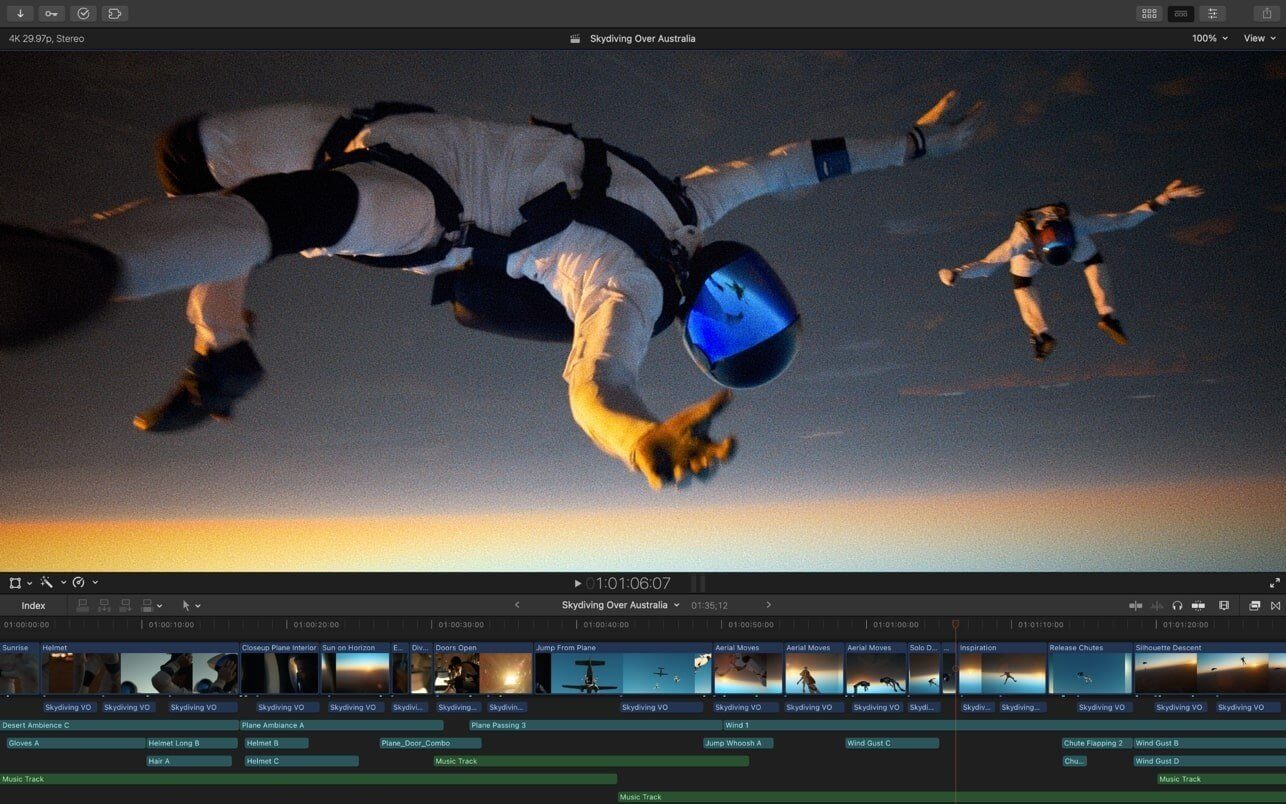Open the keyword editor key icon
The image size is (1286, 804).
[x=51, y=13]
